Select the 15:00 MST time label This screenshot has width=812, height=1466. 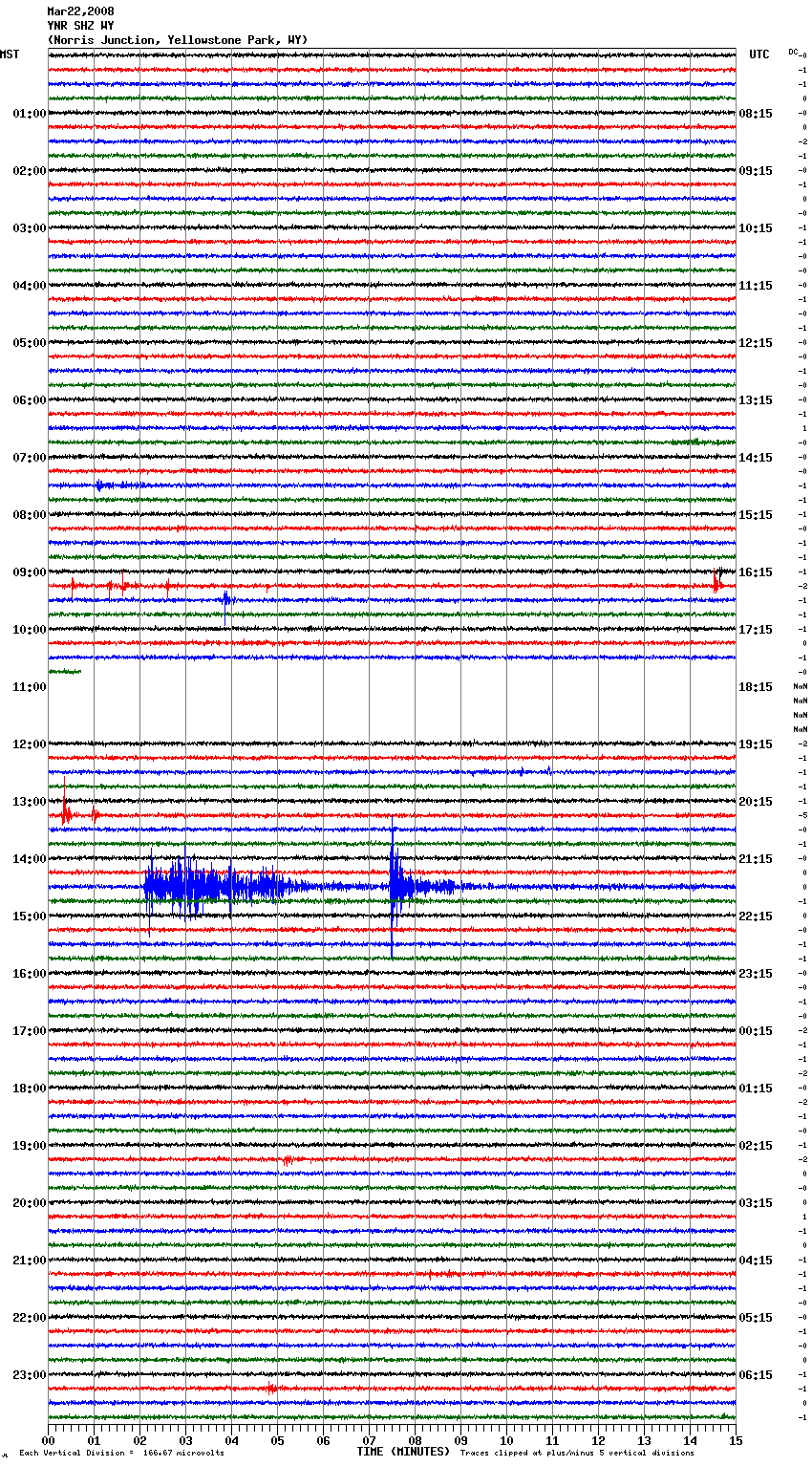point(30,916)
